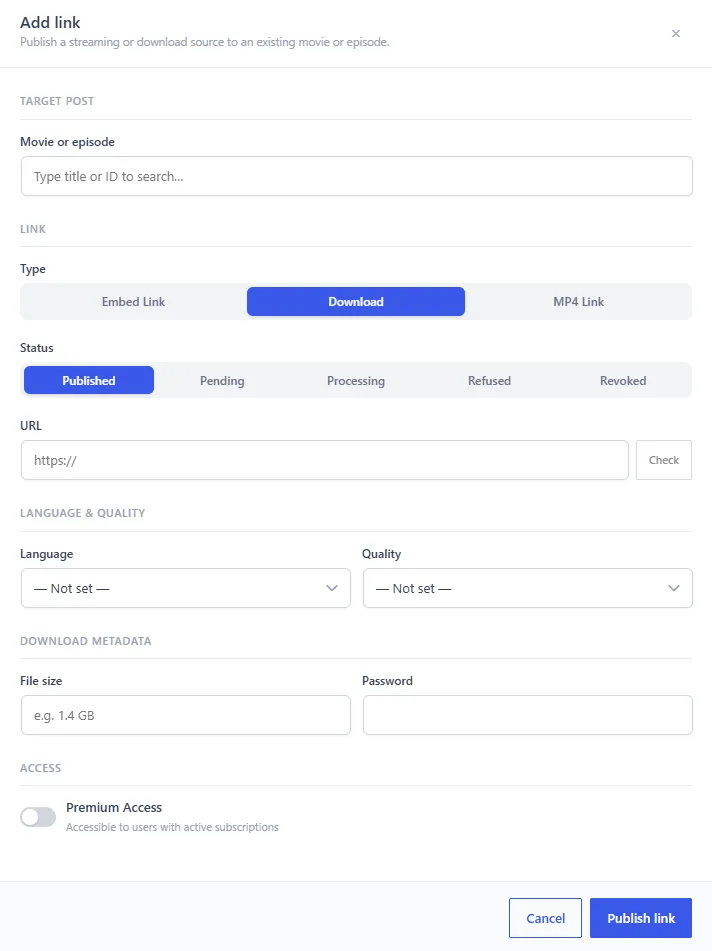Click the 'Add link' dialog title

click(x=50, y=22)
